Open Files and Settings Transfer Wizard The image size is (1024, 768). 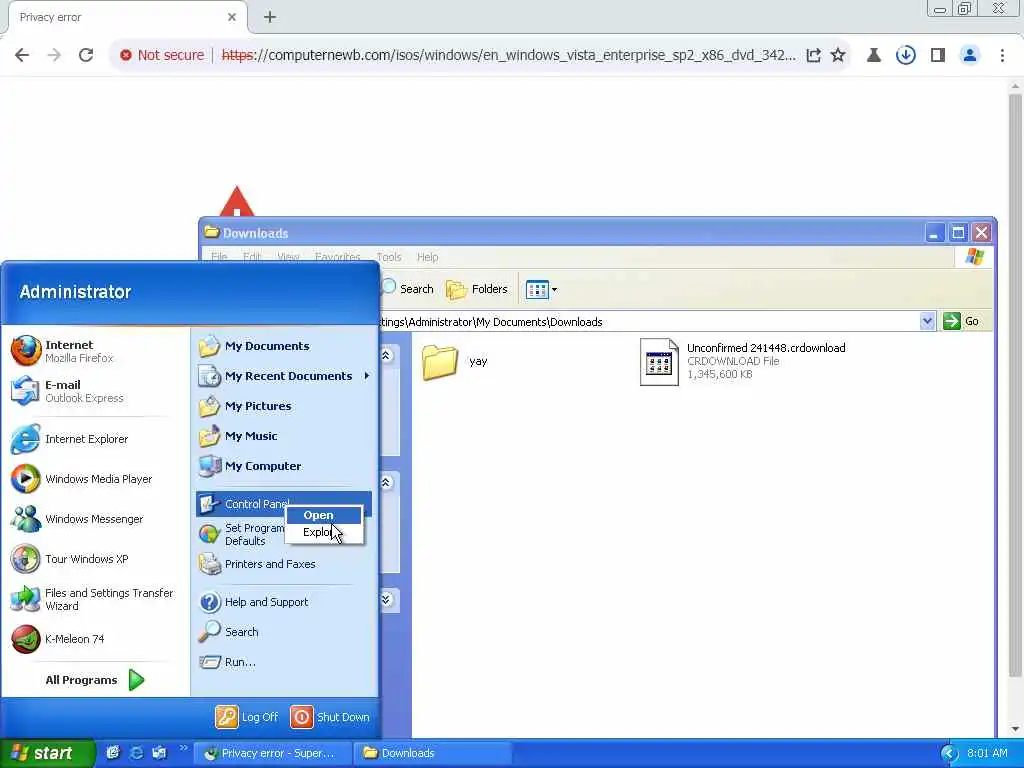95,599
